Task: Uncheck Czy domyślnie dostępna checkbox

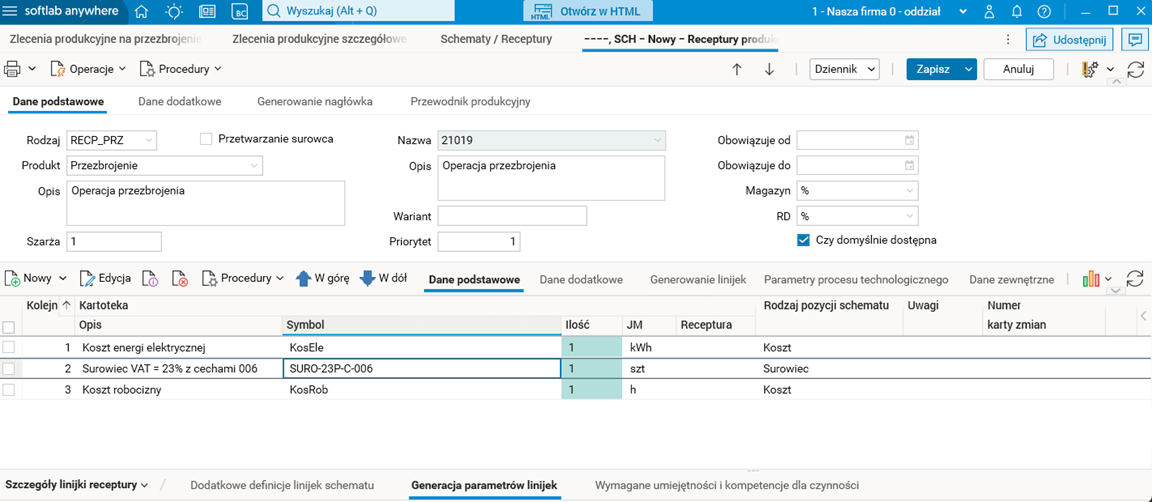Action: pos(803,240)
